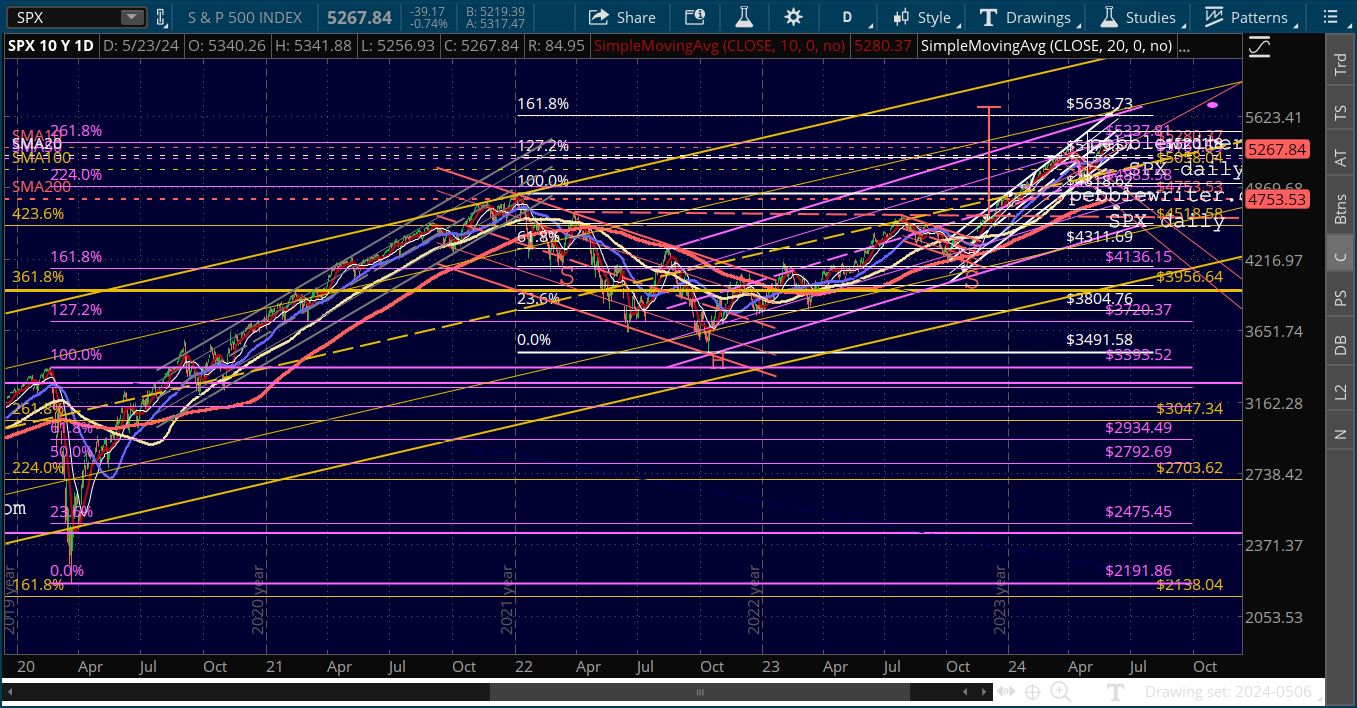Activate the crosshair pan tool icon

[x=1033, y=692]
